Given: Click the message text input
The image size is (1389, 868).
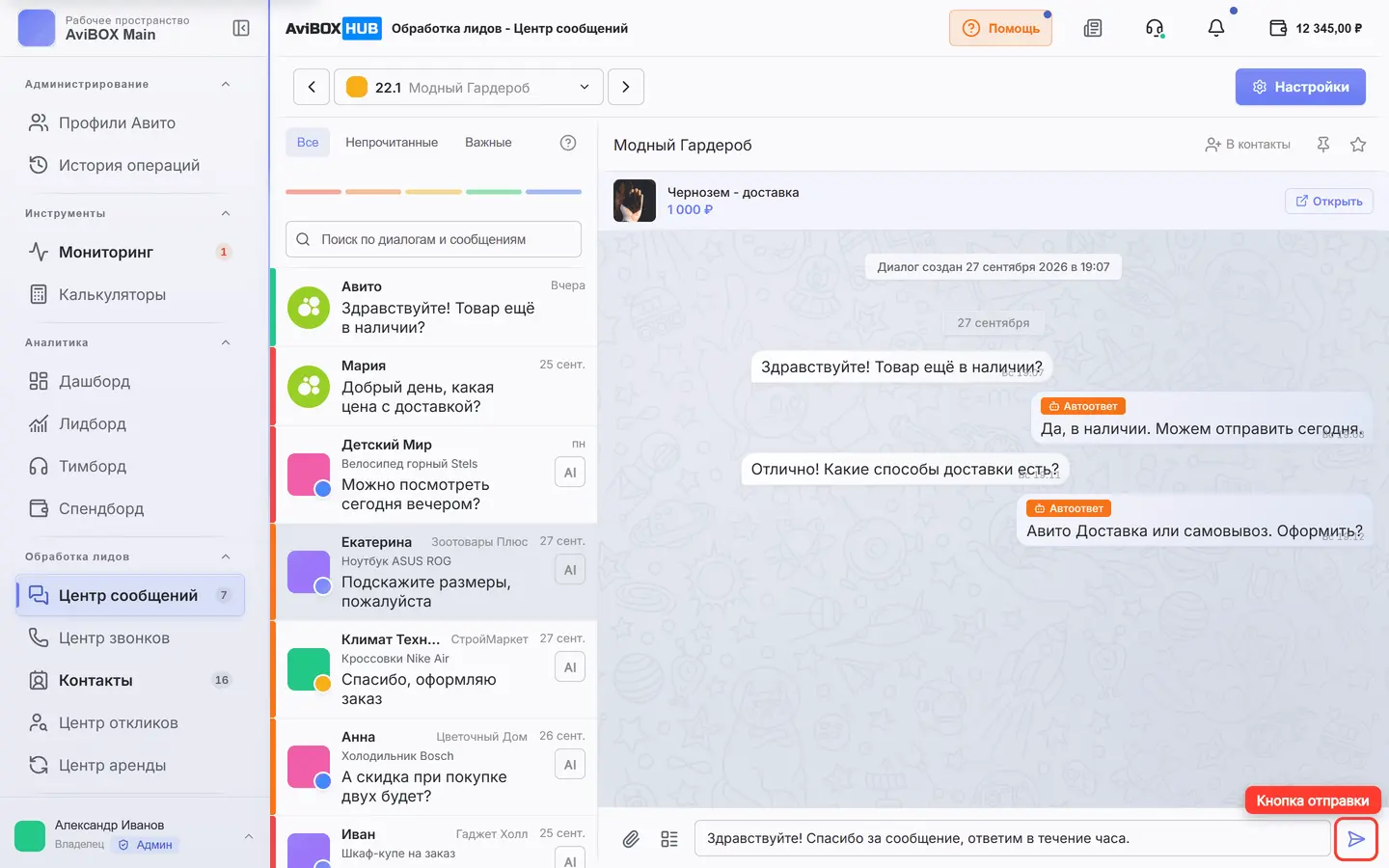Looking at the screenshot, I should [1012, 838].
